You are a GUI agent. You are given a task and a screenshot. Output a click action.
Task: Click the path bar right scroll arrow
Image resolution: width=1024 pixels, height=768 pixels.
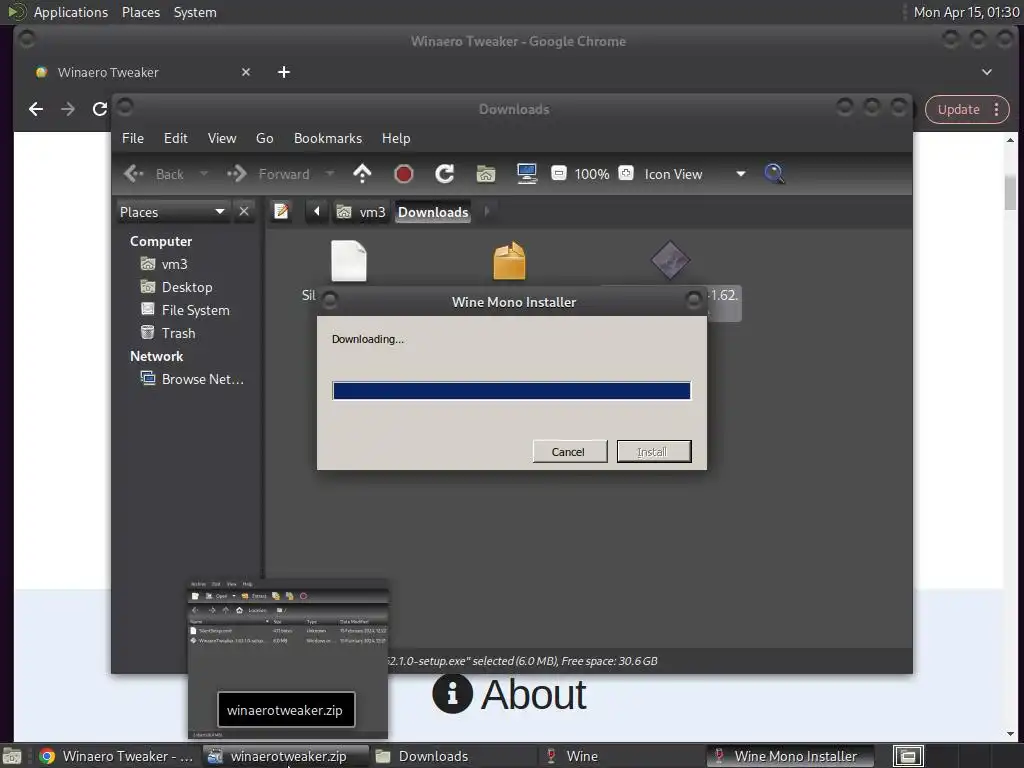[x=487, y=212]
